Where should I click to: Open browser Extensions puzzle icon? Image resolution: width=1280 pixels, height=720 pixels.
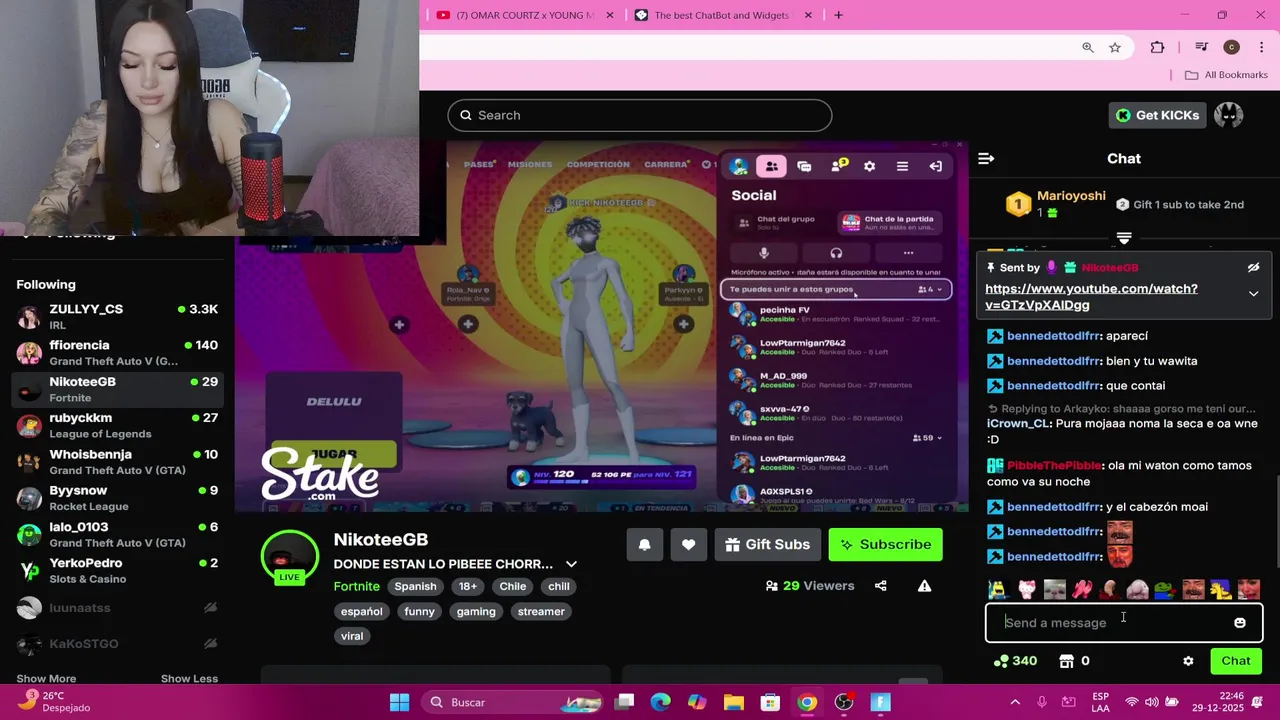(x=1158, y=47)
